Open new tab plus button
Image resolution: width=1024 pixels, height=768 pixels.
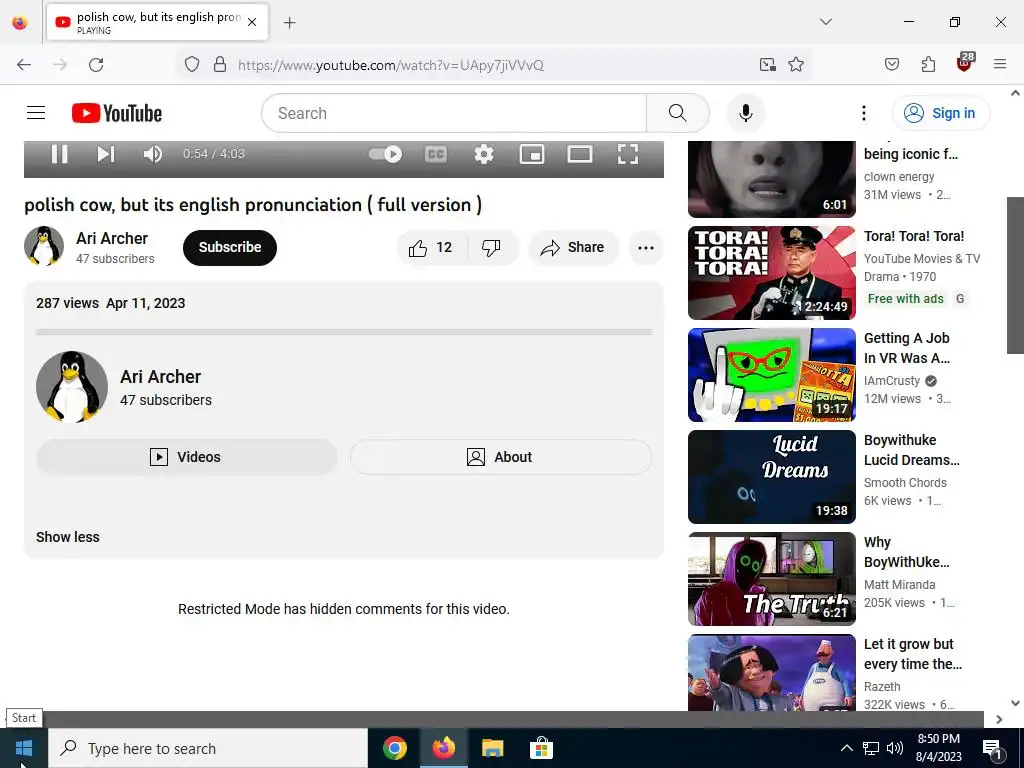click(x=289, y=23)
